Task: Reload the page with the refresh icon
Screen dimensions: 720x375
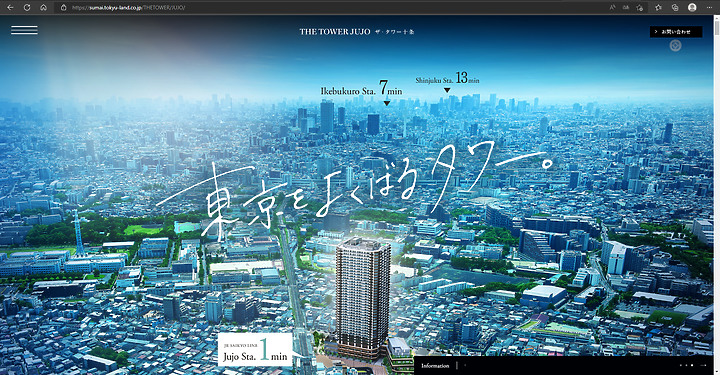Action: point(27,7)
